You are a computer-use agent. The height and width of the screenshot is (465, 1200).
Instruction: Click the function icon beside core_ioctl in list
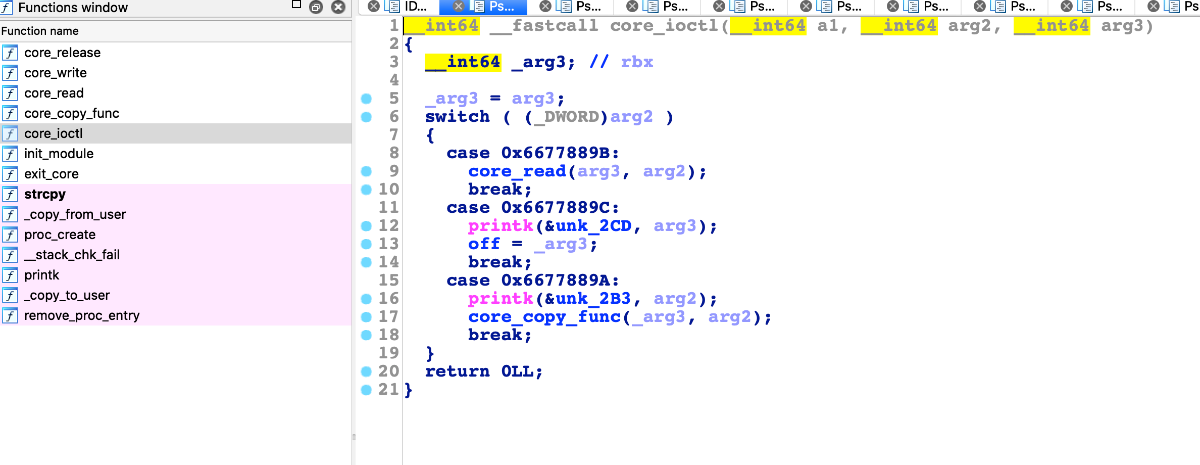pyautogui.click(x=10, y=134)
